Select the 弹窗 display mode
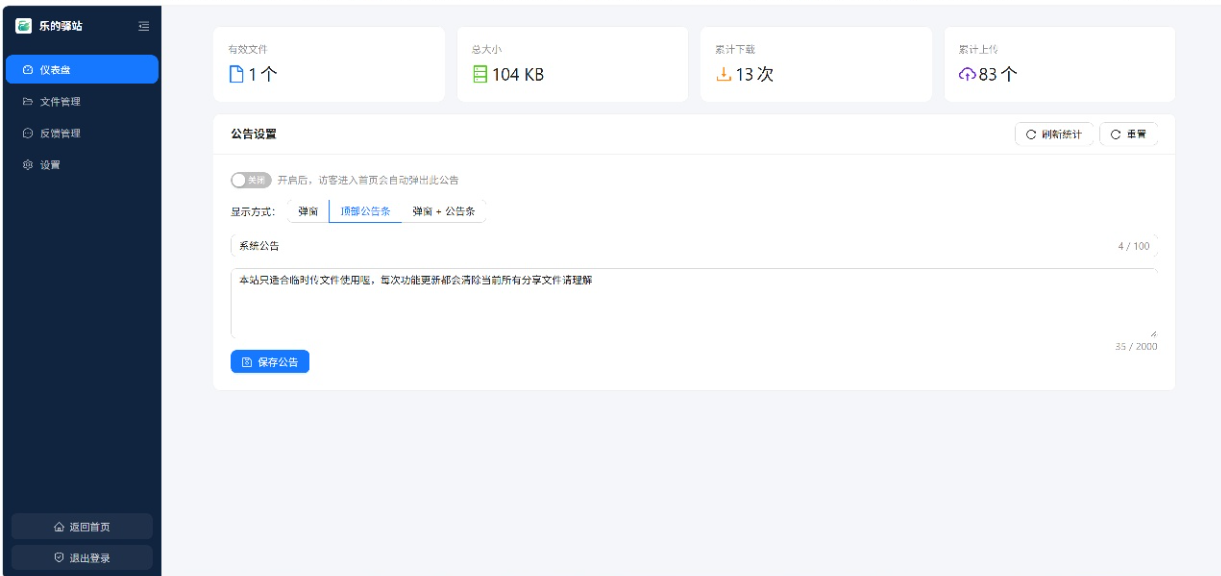This screenshot has height=576, width=1221. [308, 211]
